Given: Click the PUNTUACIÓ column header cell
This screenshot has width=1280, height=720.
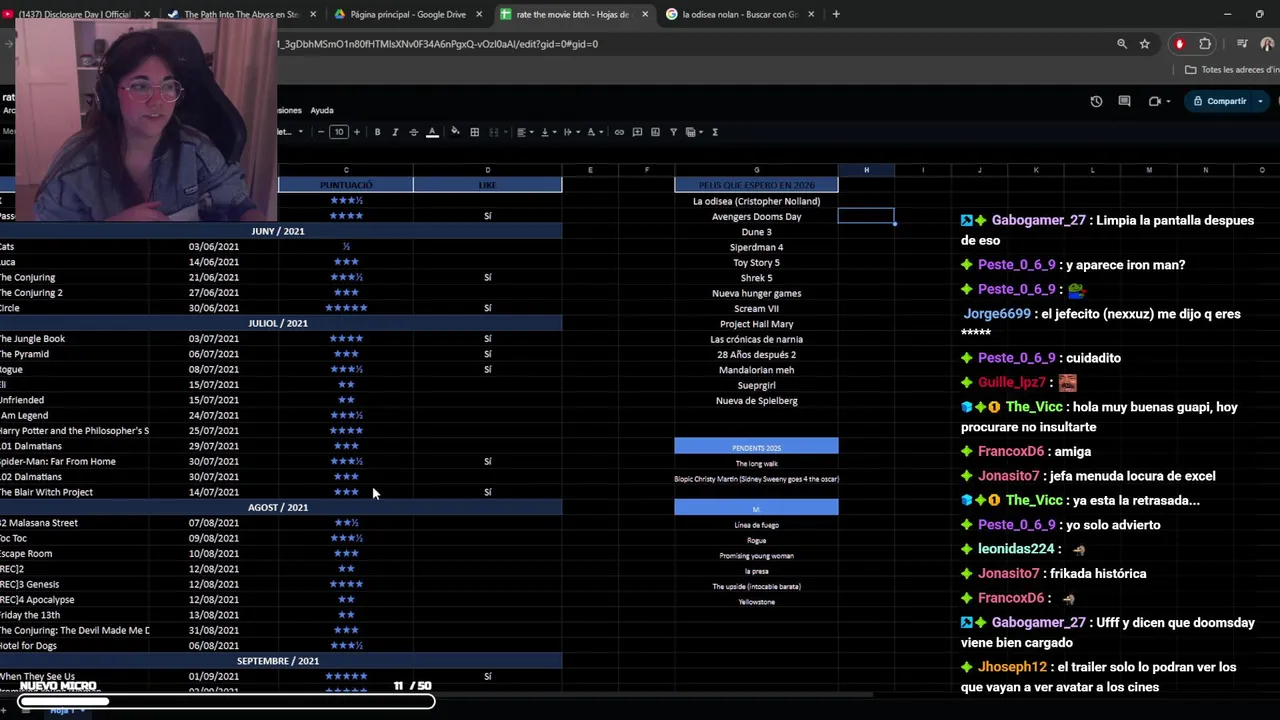Looking at the screenshot, I should click(346, 185).
